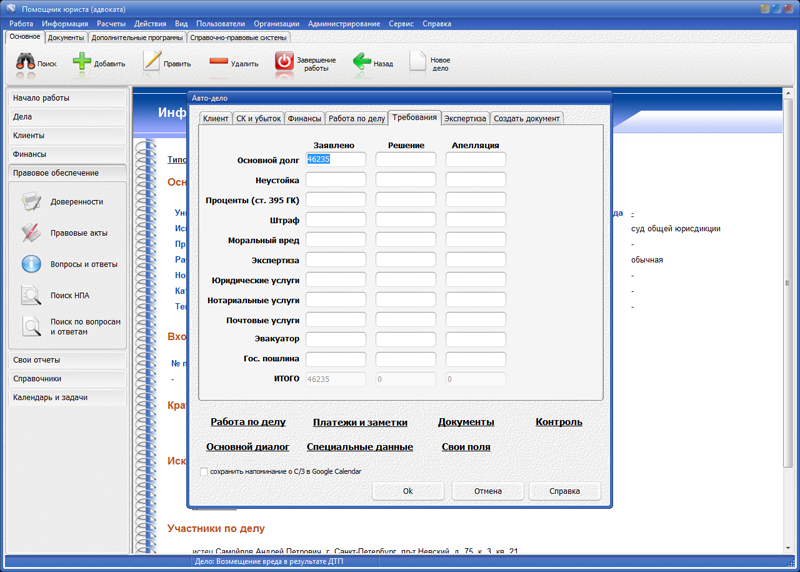Image resolution: width=800 pixels, height=572 pixels.
Task: Open Вопросы и ответы info icon
Action: click(32, 265)
